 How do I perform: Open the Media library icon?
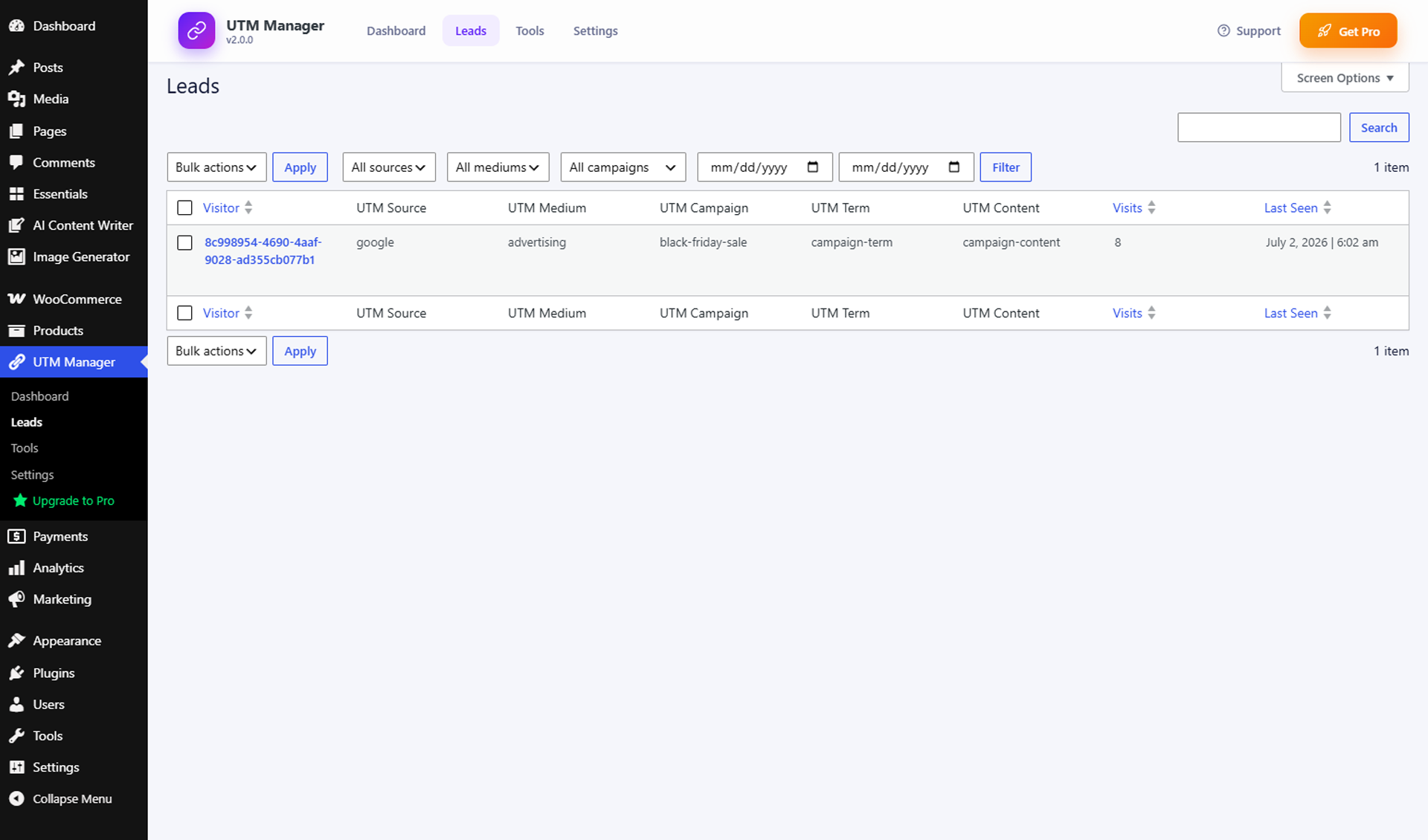click(x=16, y=99)
